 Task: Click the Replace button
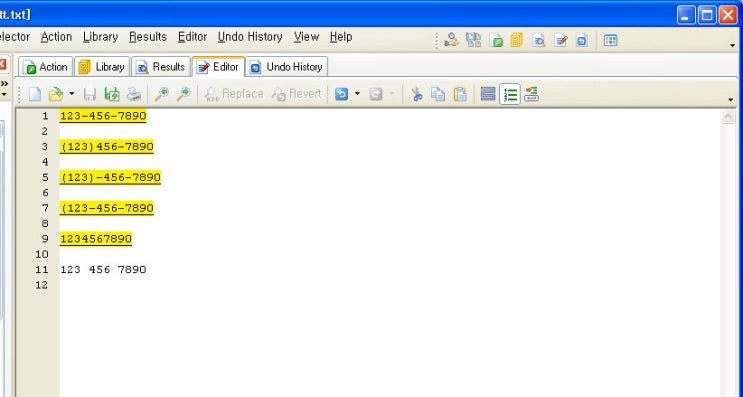coord(234,94)
